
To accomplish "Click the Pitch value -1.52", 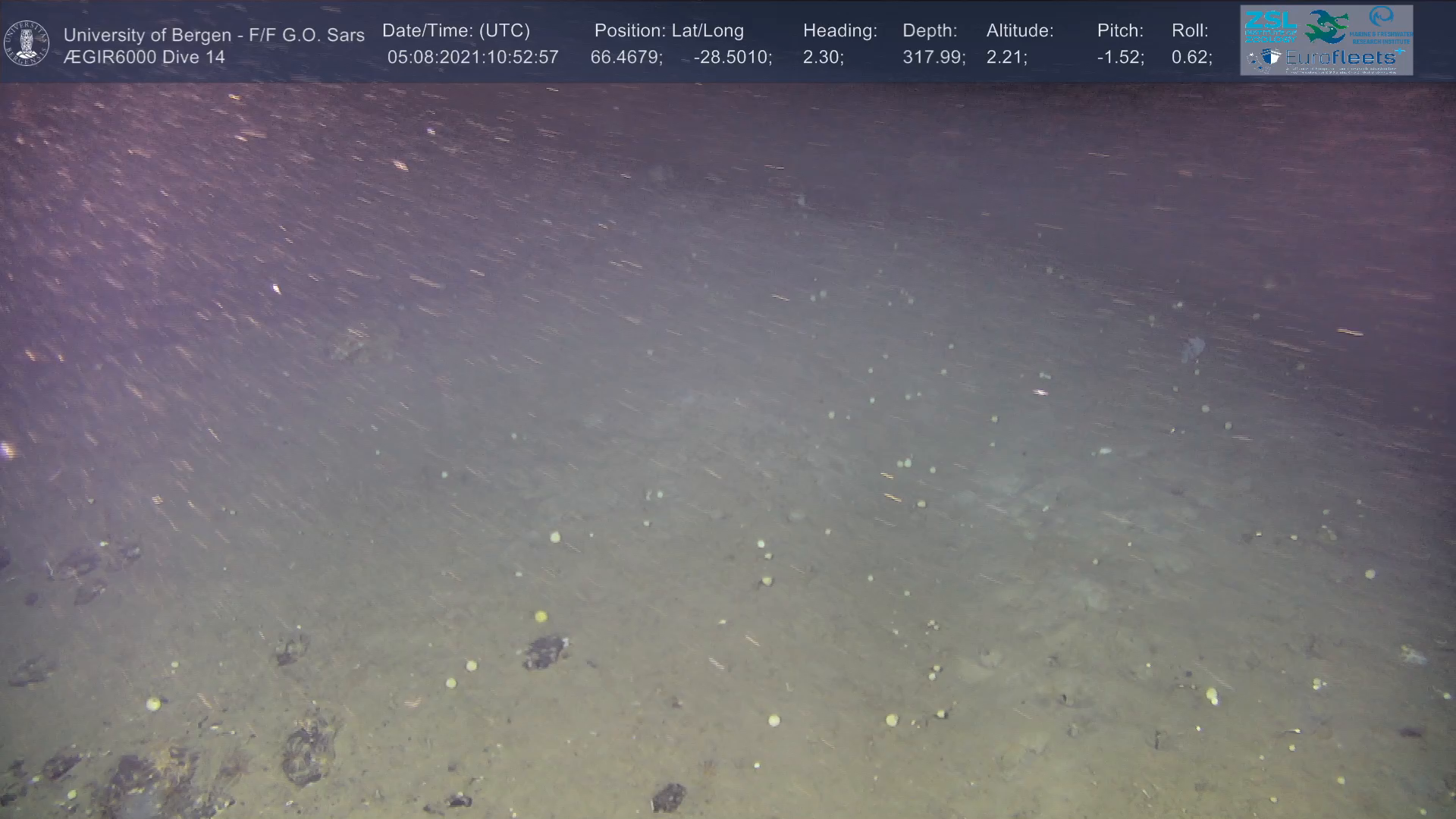I will point(1120,57).
